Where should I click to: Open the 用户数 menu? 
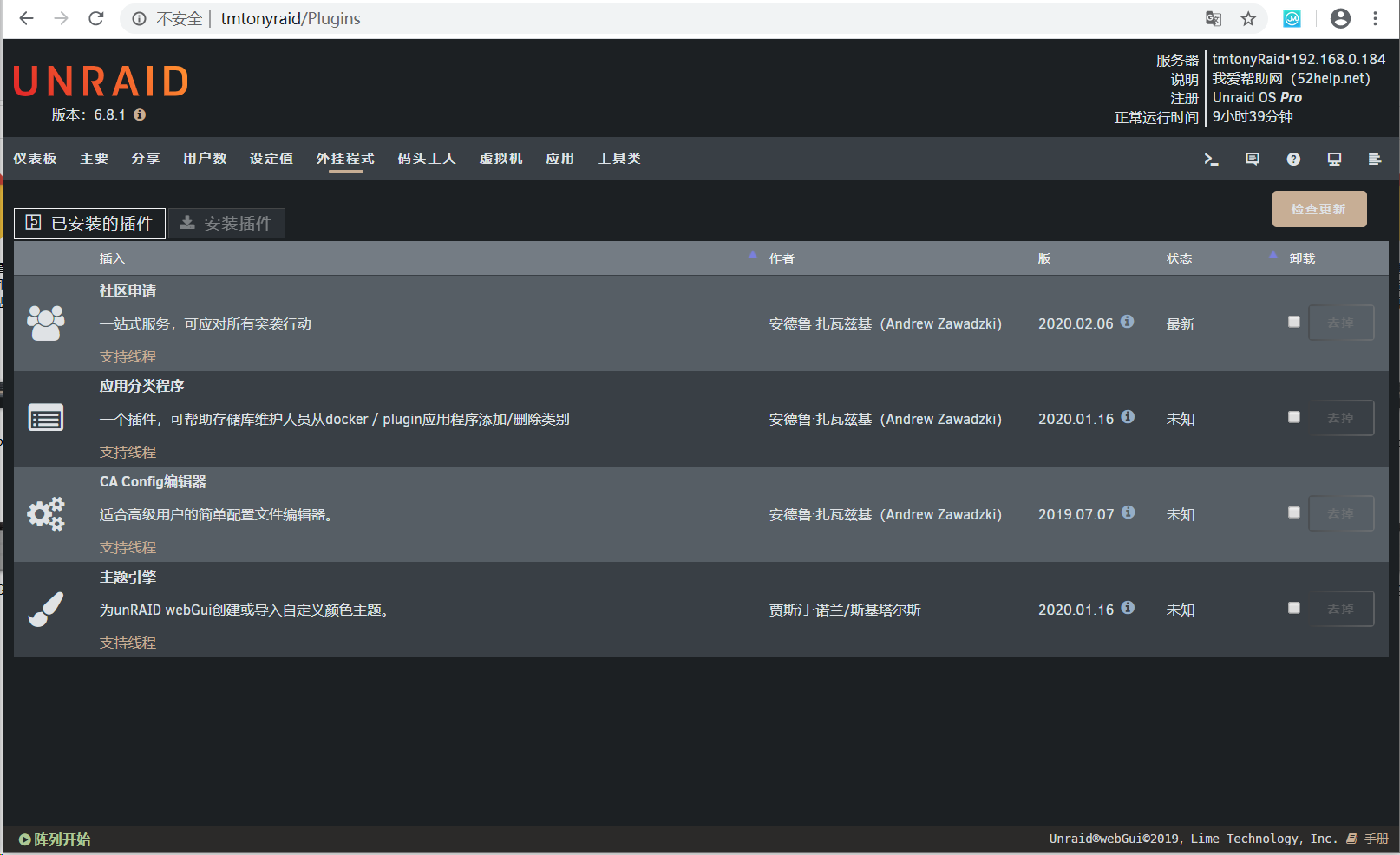point(205,159)
